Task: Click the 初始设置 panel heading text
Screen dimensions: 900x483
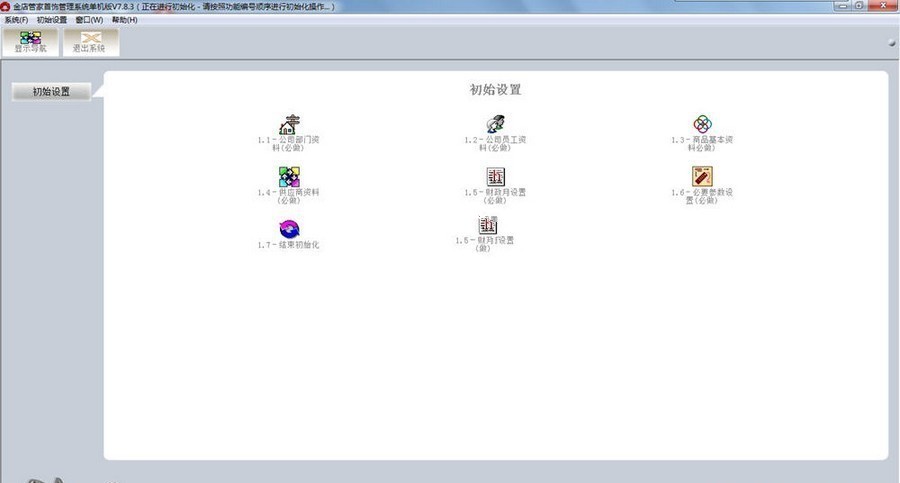Action: [495, 90]
